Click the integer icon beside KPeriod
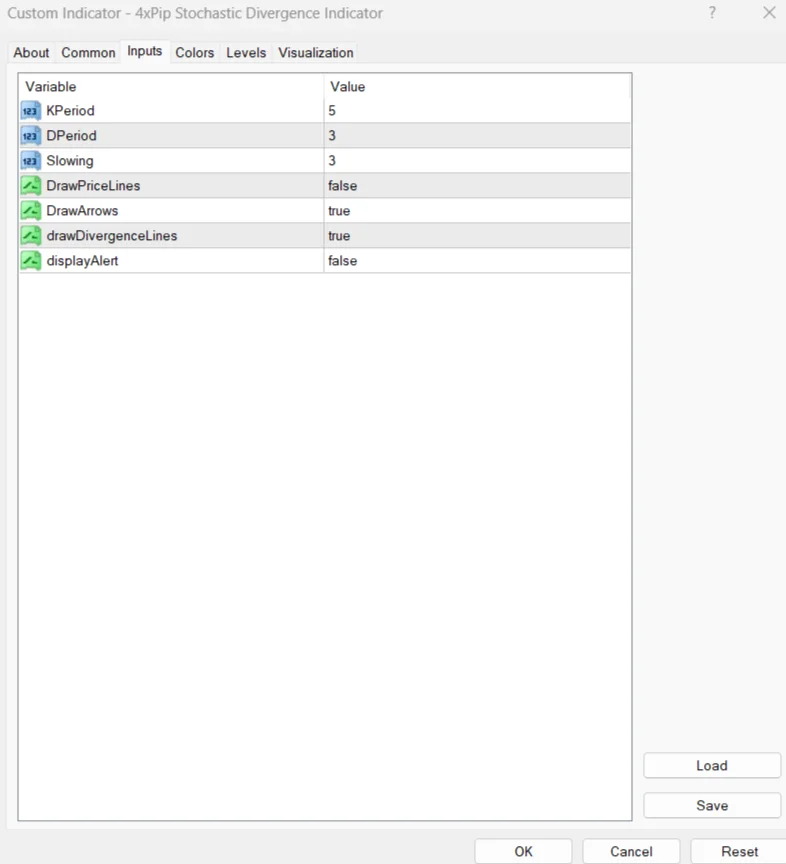786x864 pixels. [x=31, y=111]
